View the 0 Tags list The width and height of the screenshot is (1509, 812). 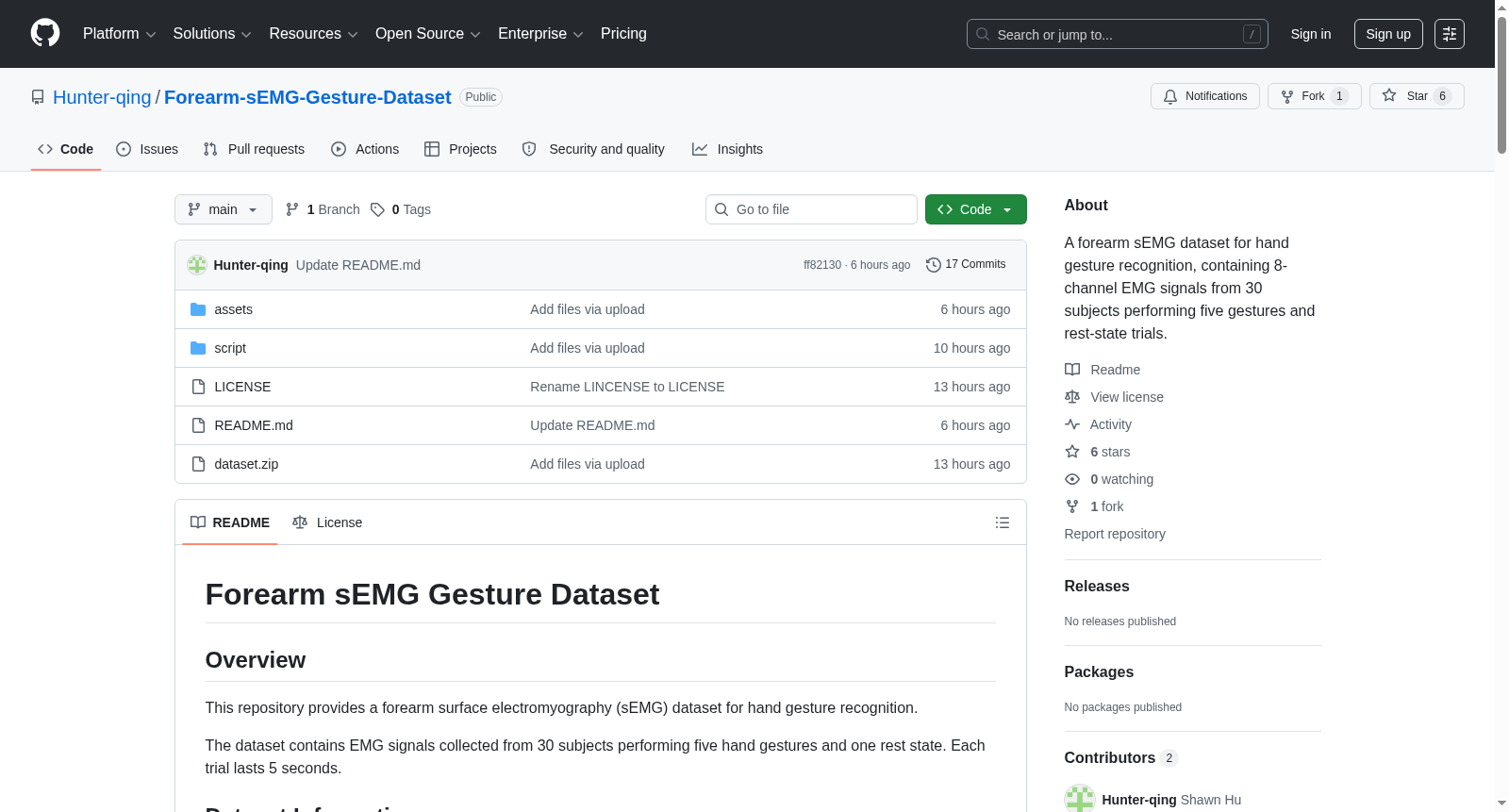pyautogui.click(x=401, y=209)
